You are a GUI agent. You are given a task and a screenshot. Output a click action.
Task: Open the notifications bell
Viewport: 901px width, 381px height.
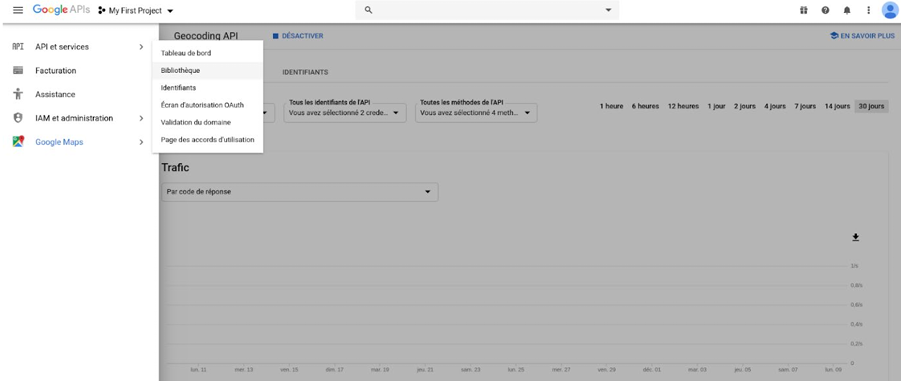tap(847, 10)
